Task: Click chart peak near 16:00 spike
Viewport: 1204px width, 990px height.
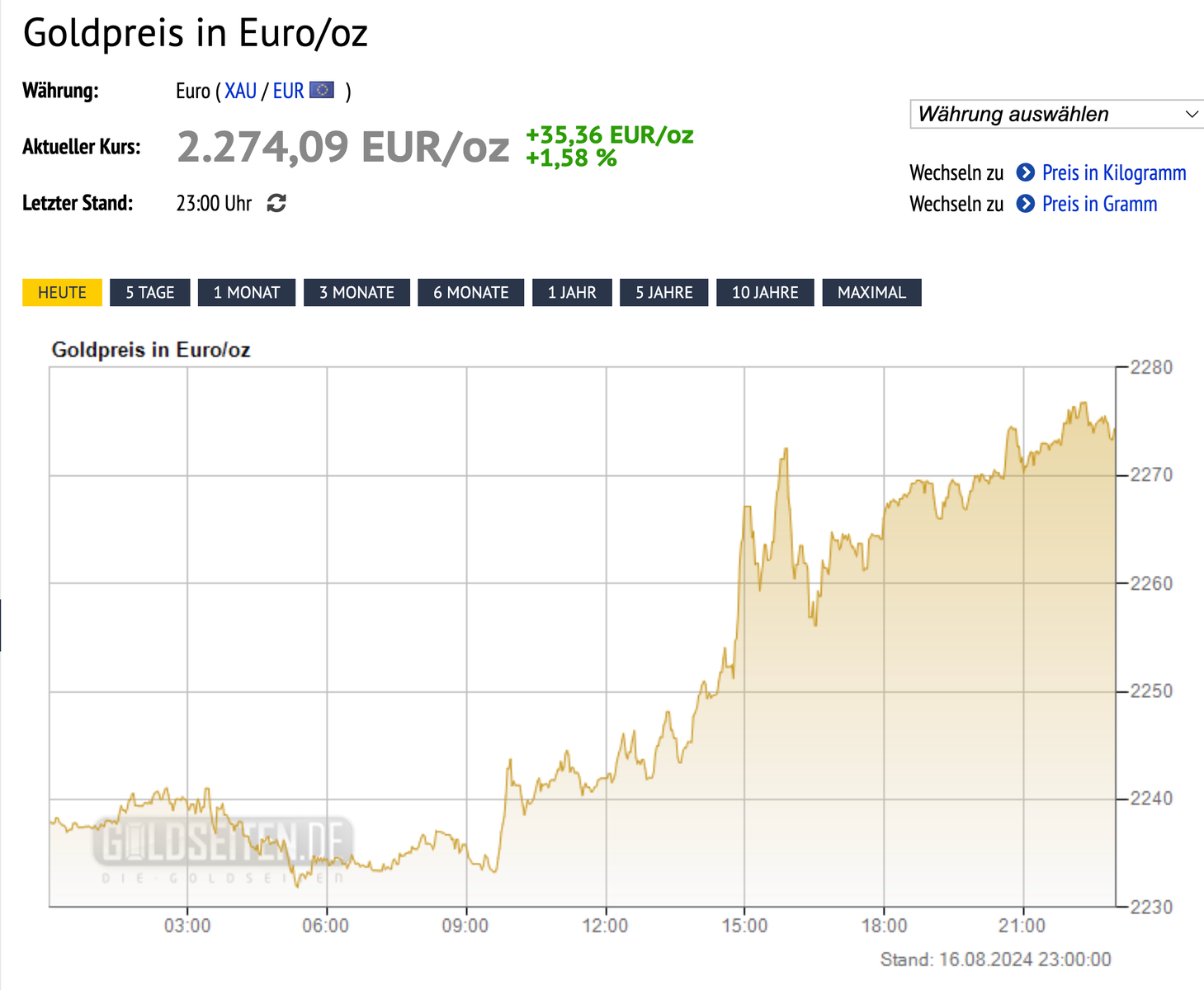Action: coord(786,450)
